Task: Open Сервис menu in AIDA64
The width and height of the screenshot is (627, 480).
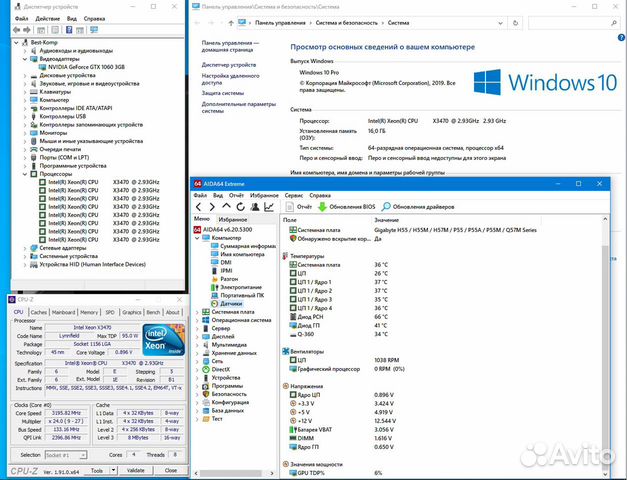Action: tap(294, 196)
